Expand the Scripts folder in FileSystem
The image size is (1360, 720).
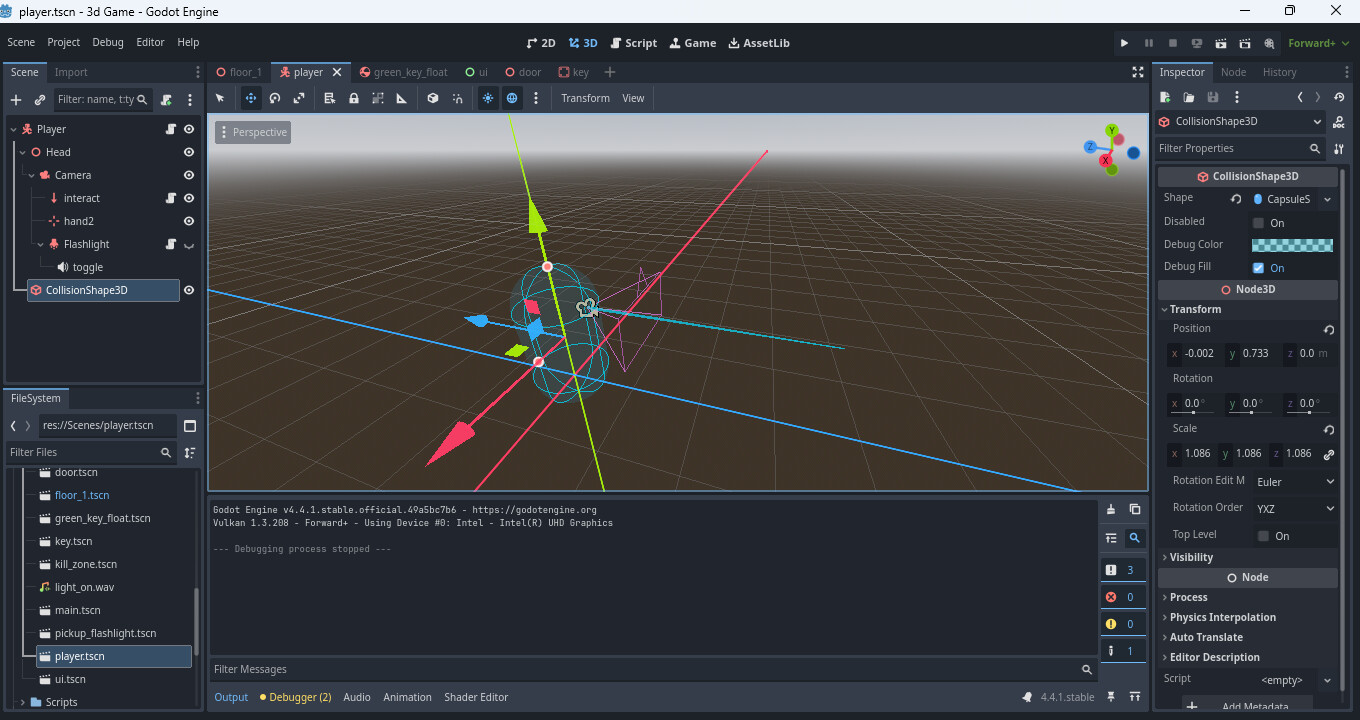tap(23, 702)
